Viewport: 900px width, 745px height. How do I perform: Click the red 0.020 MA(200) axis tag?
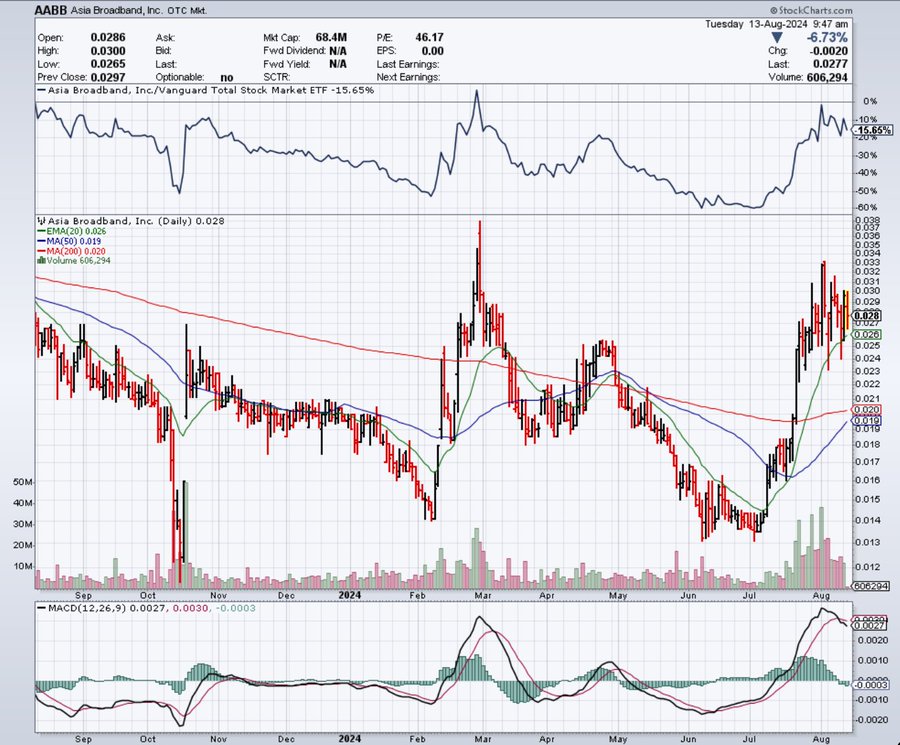pyautogui.click(x=867, y=410)
